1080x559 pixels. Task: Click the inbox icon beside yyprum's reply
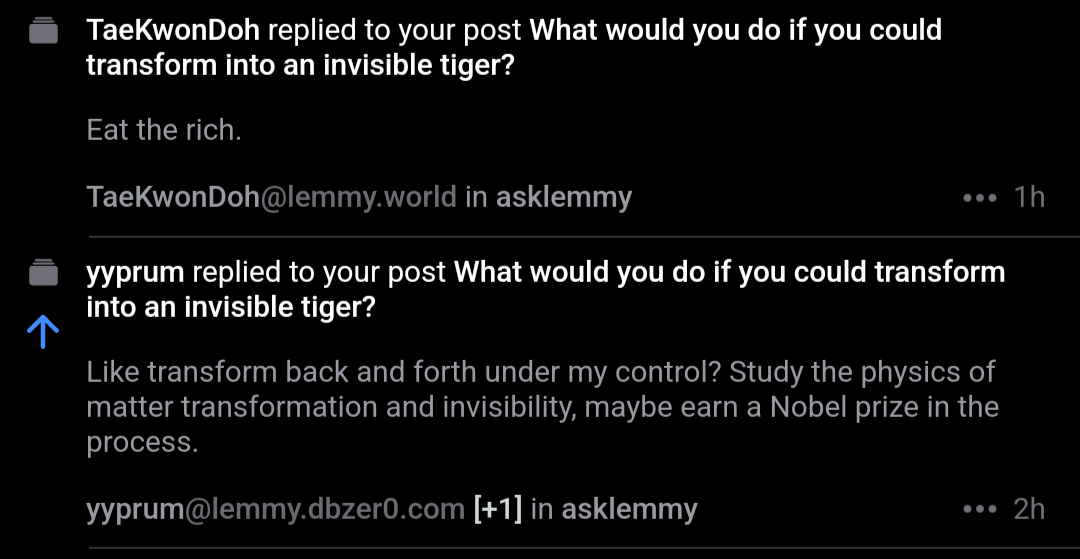[x=43, y=273]
